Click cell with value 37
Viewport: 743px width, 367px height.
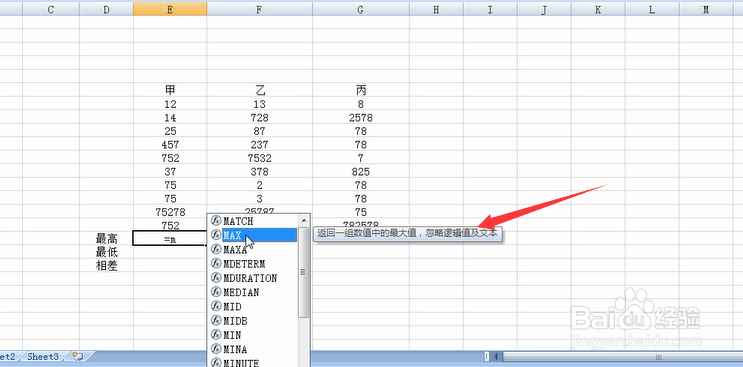170,171
